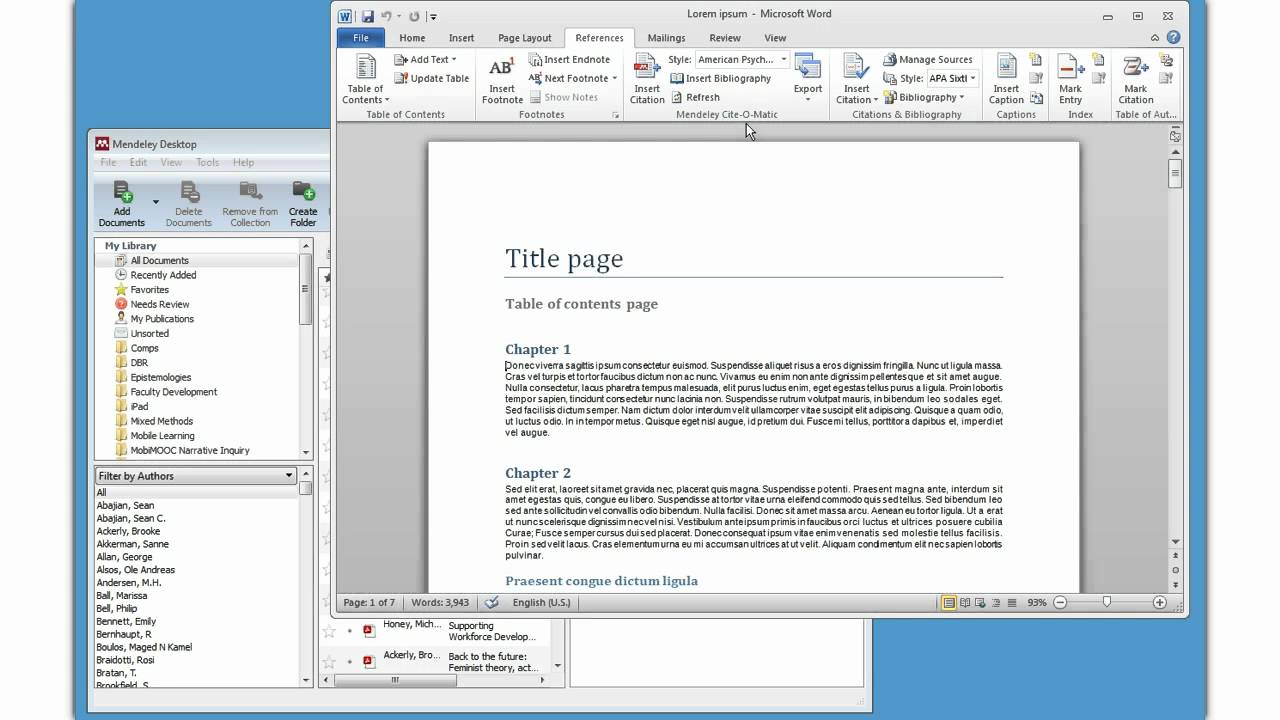Screen dimensions: 1280x720
Task: Open the Mendeley File menu
Action: [x=108, y=162]
